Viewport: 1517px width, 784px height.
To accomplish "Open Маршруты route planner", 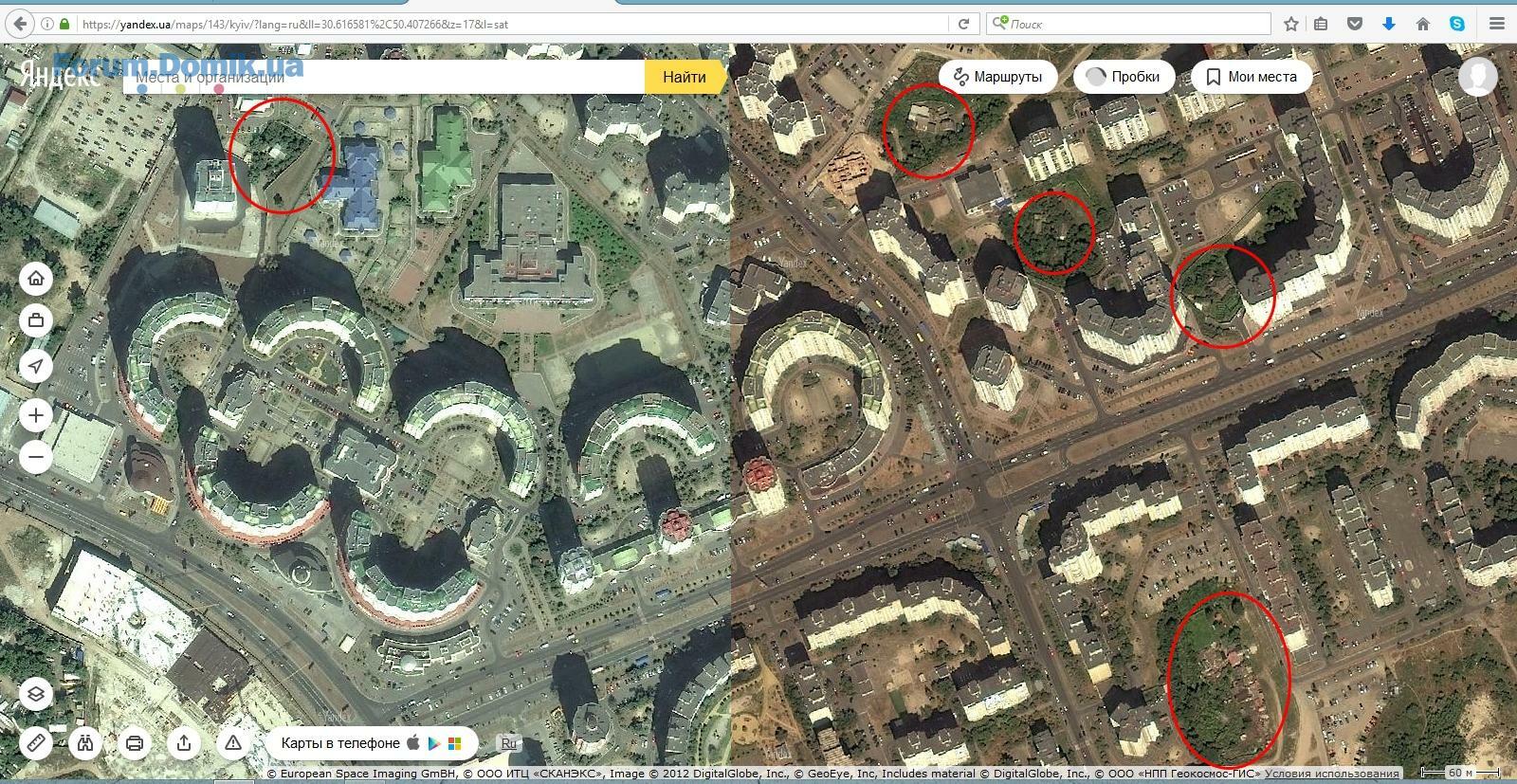I will pyautogui.click(x=998, y=77).
